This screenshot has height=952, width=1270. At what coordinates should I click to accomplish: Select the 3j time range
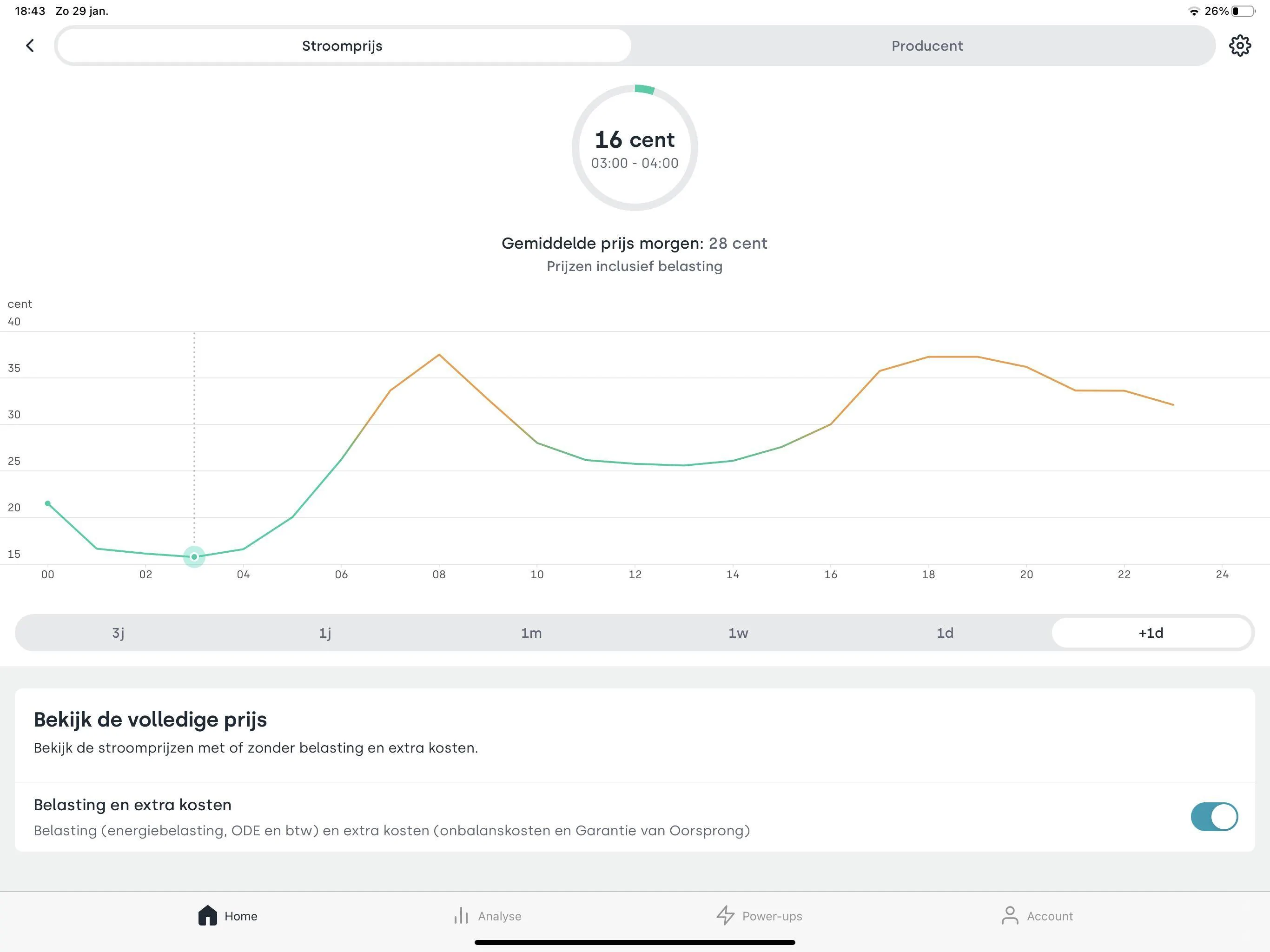point(118,633)
